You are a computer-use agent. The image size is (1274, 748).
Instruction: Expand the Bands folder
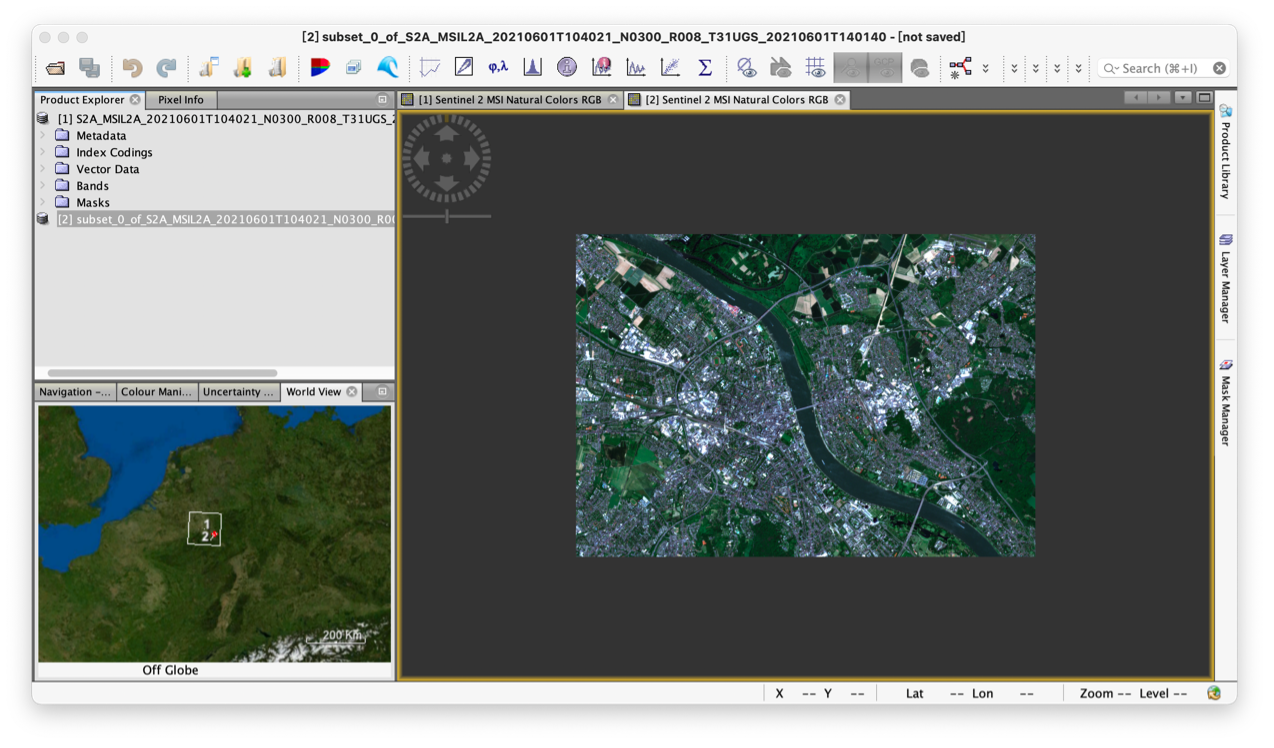click(43, 186)
